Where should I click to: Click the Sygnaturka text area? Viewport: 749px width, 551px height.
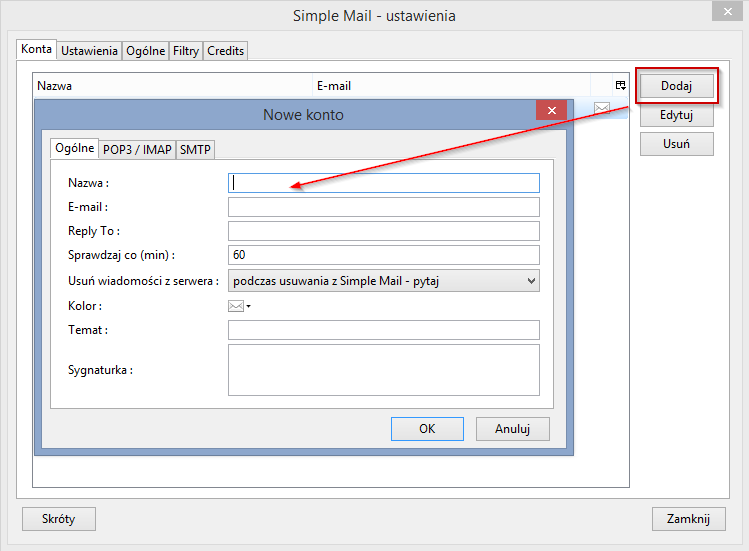point(384,370)
